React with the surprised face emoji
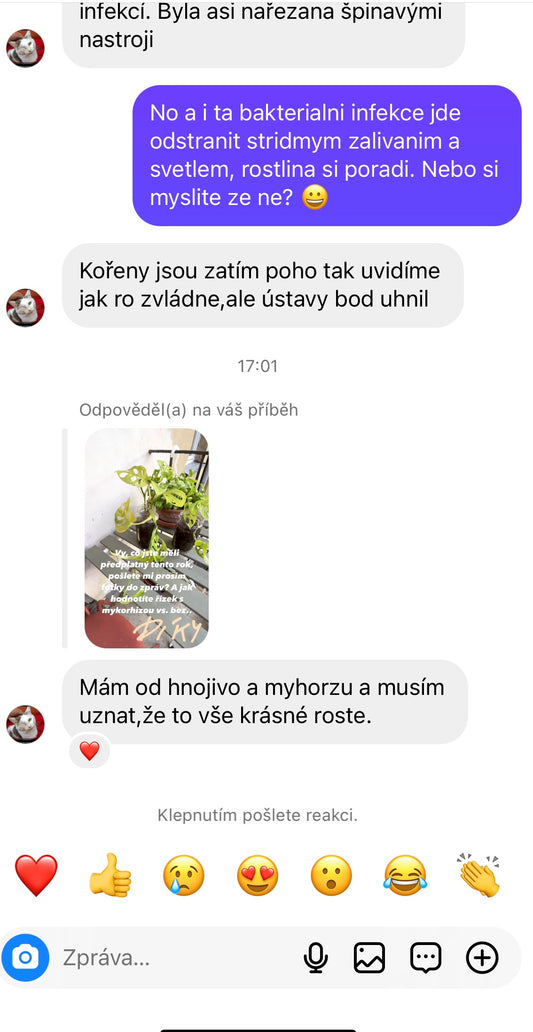 tap(331, 875)
